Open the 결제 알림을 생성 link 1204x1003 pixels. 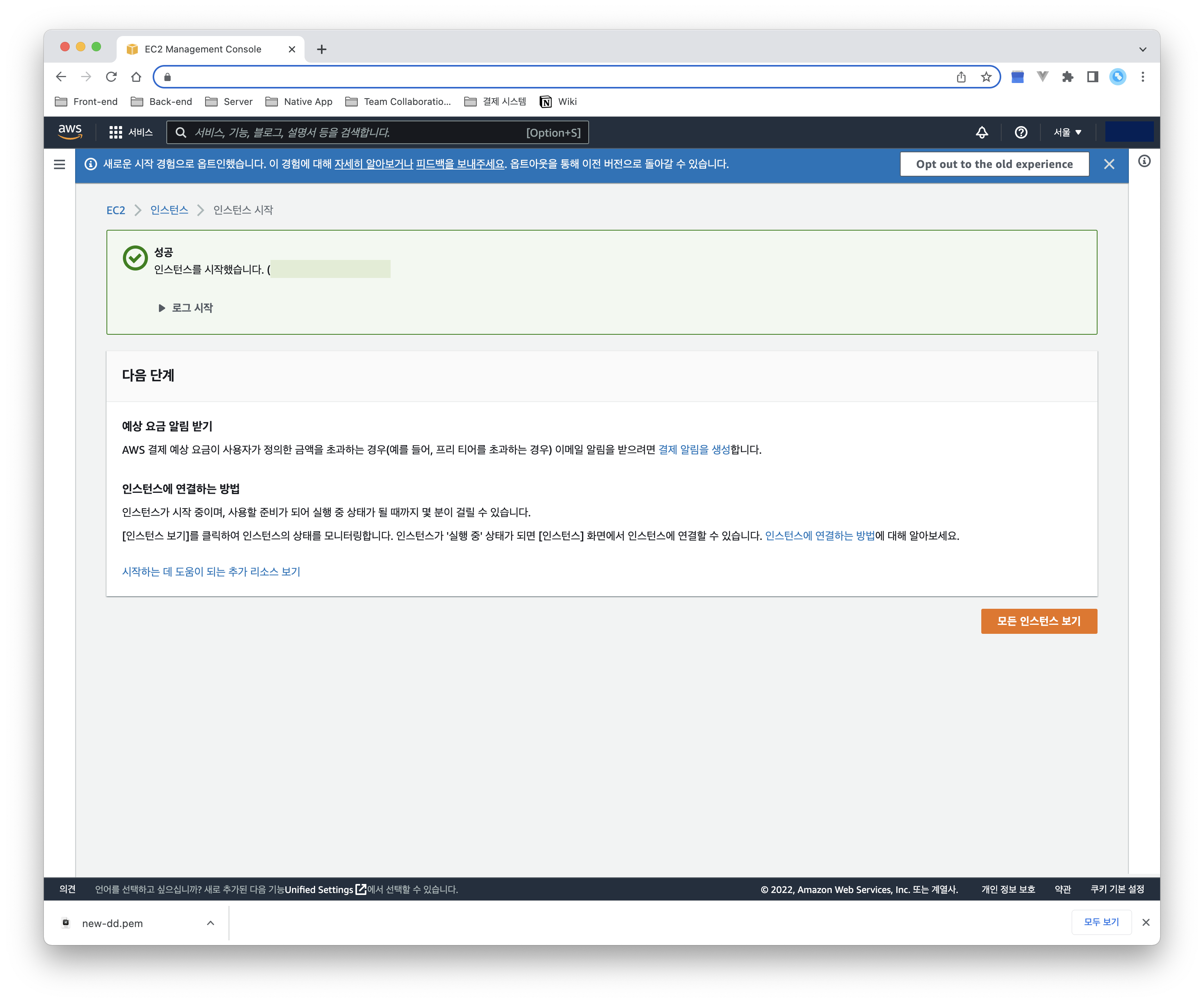click(694, 449)
